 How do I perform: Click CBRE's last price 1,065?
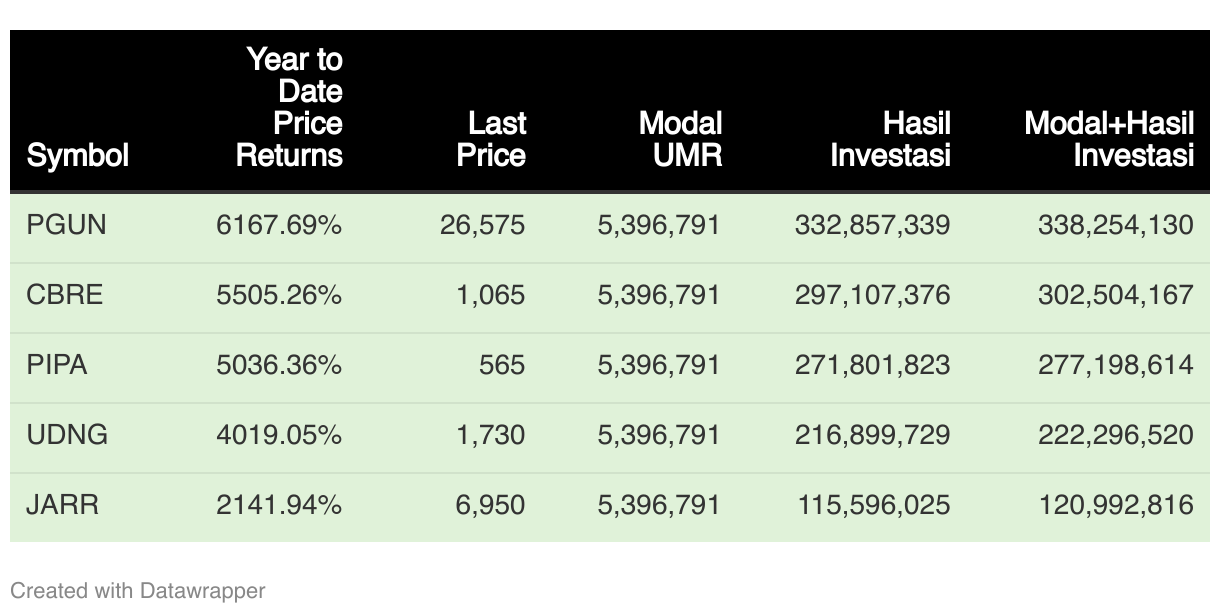(x=490, y=295)
